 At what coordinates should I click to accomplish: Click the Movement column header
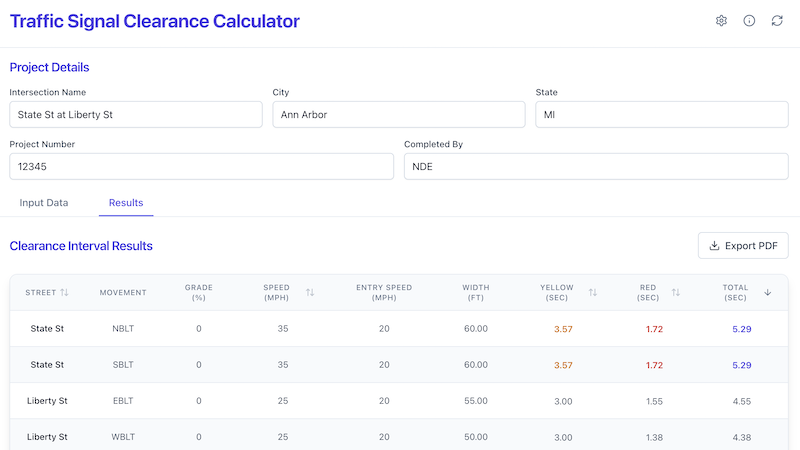point(123,292)
